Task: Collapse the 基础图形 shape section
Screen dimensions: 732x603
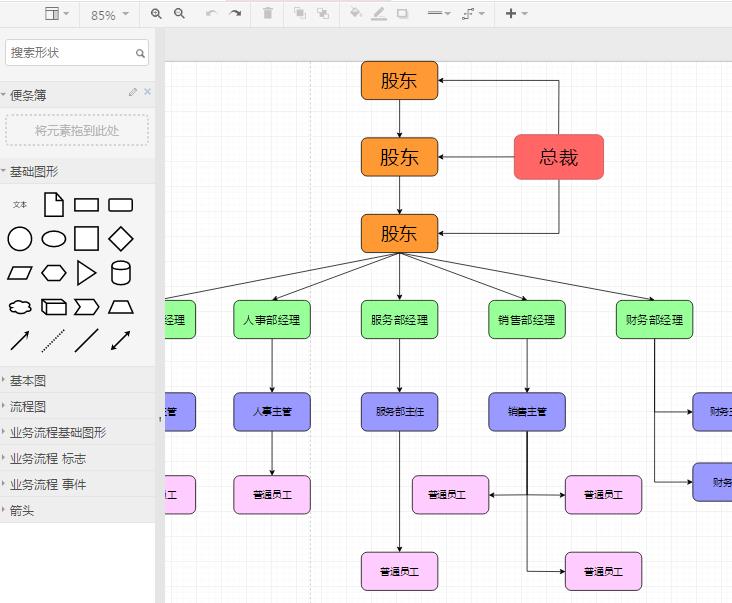Action: click(x=34, y=172)
